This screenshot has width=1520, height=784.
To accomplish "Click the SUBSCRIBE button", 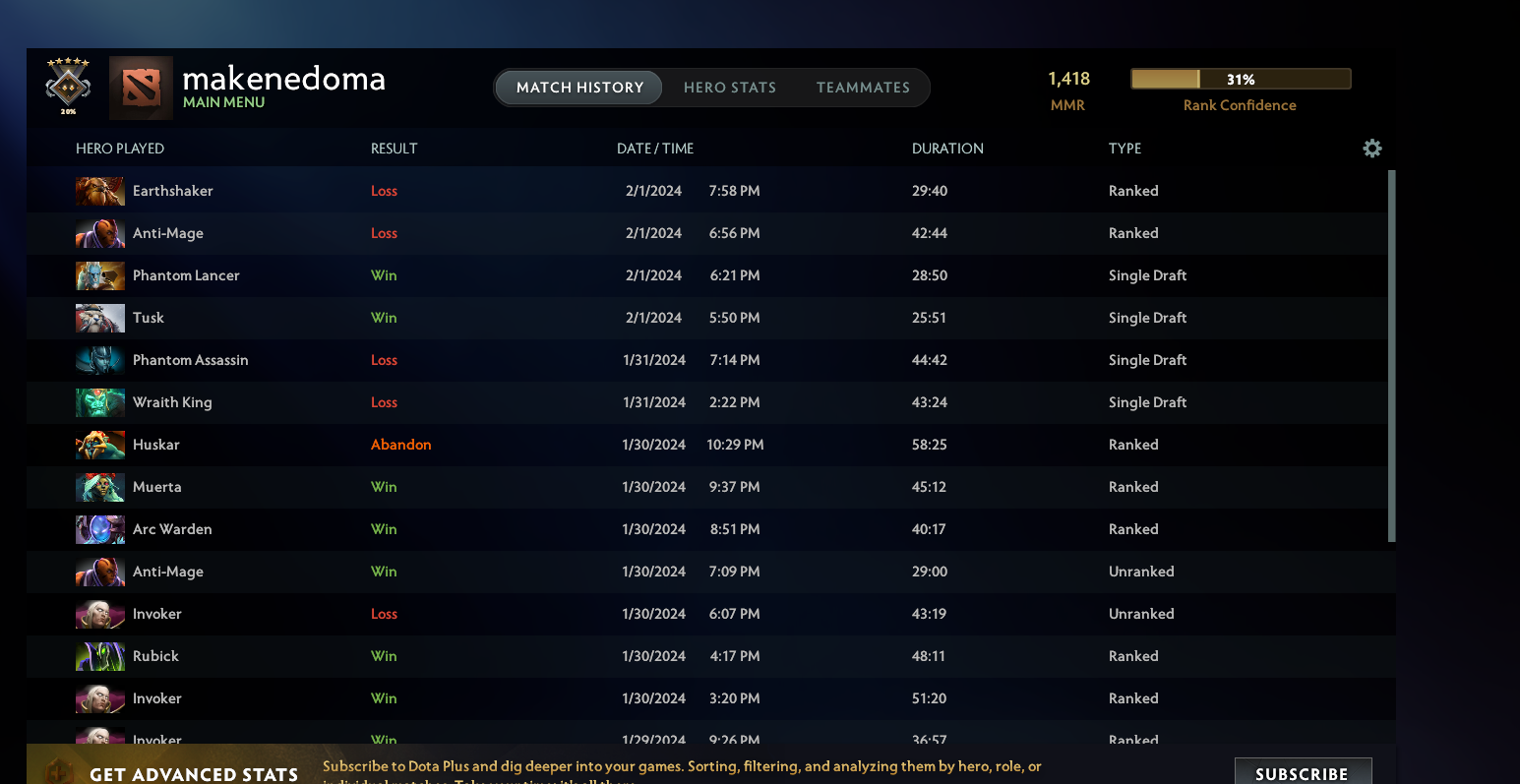I will click(1303, 771).
